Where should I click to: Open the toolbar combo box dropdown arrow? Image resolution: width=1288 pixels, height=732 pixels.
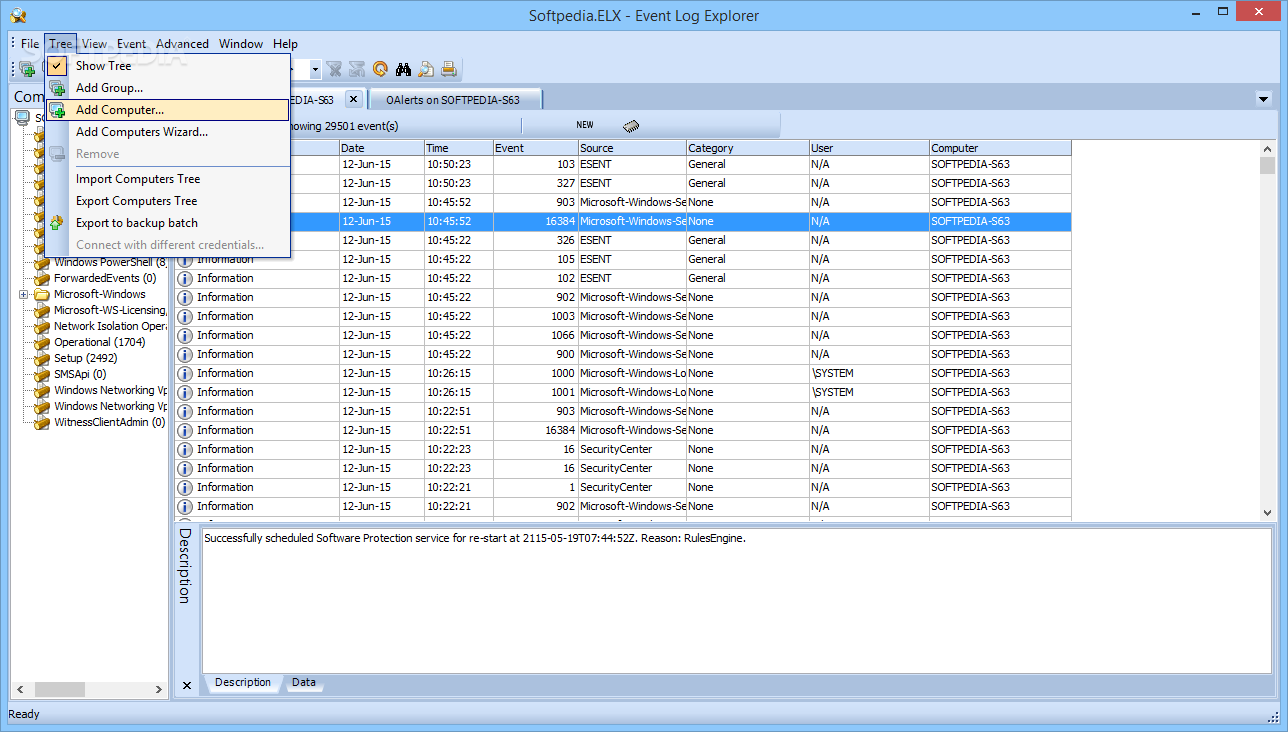[315, 69]
